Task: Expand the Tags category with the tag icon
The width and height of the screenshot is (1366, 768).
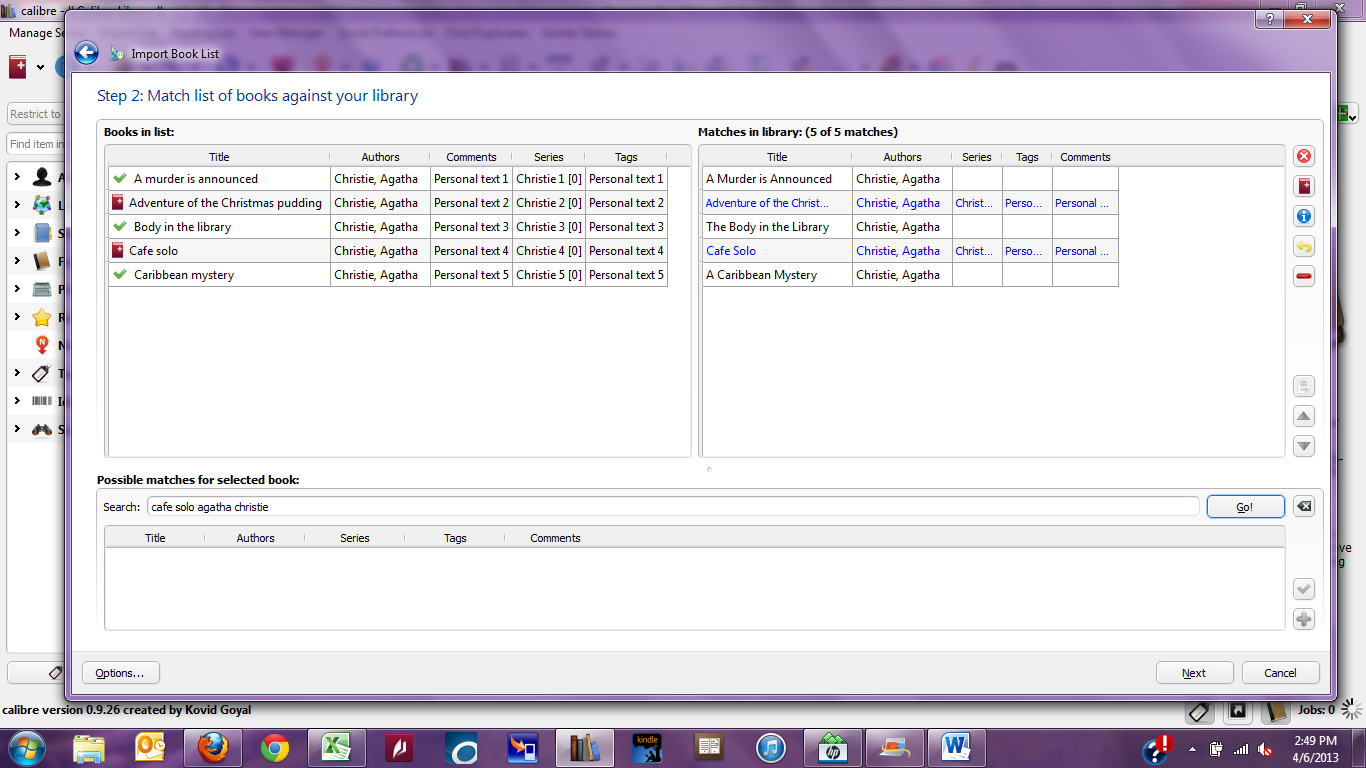Action: coord(17,373)
